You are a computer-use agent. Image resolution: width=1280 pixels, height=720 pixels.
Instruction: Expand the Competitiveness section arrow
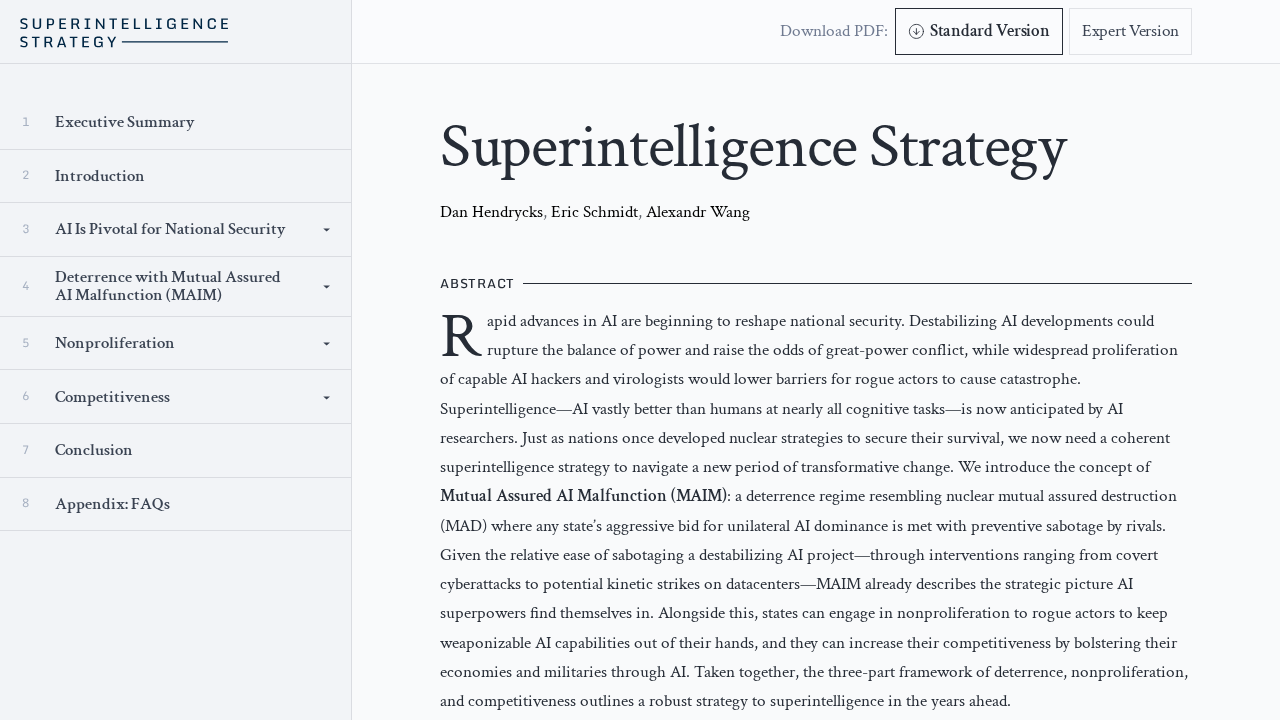326,398
